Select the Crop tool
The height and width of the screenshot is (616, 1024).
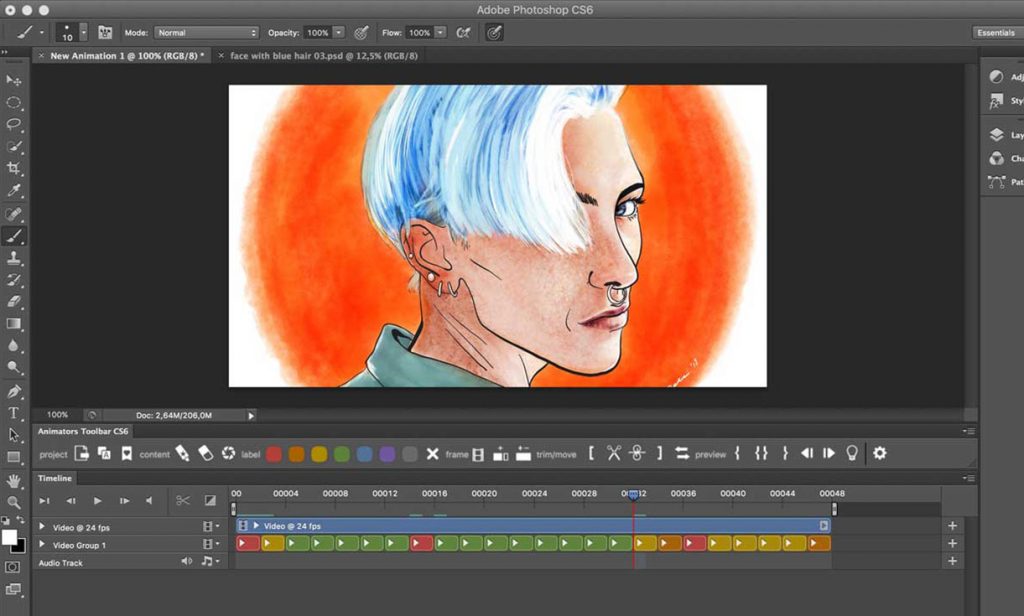point(14,168)
